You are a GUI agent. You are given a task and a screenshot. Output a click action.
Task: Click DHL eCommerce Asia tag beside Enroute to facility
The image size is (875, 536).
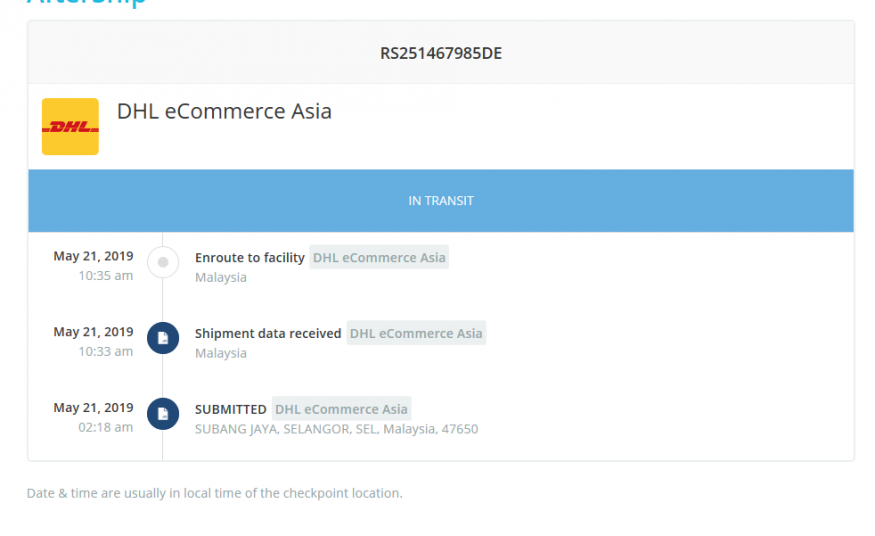[x=379, y=257]
